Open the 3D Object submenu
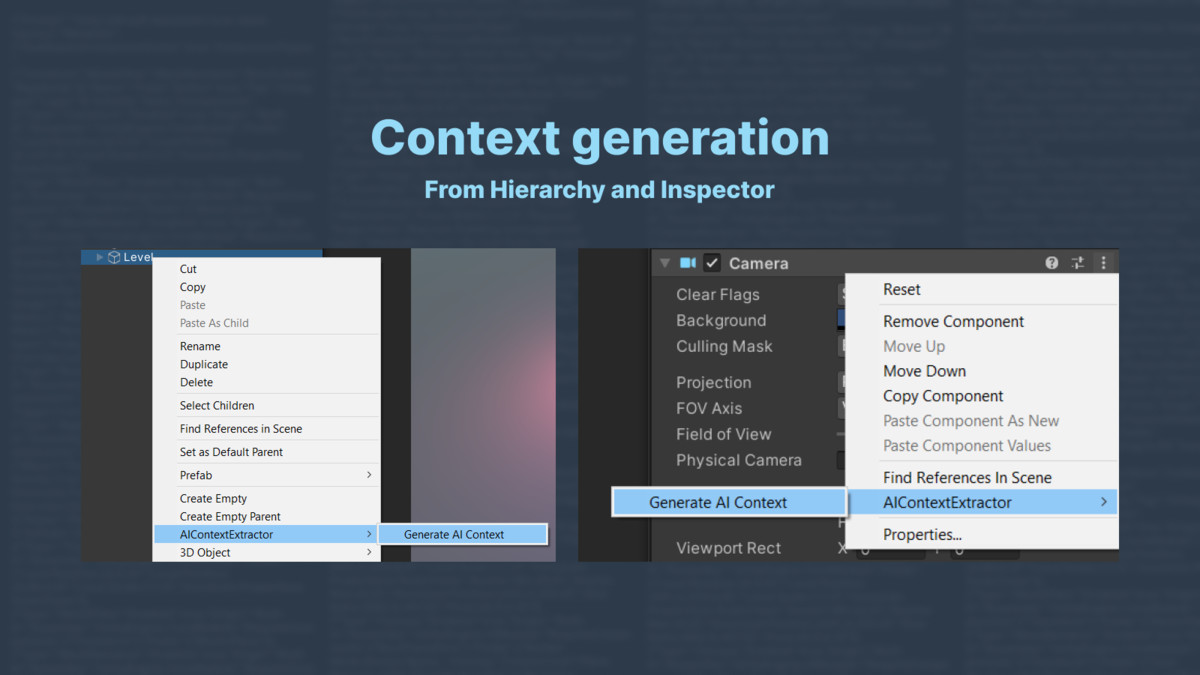 pos(266,552)
